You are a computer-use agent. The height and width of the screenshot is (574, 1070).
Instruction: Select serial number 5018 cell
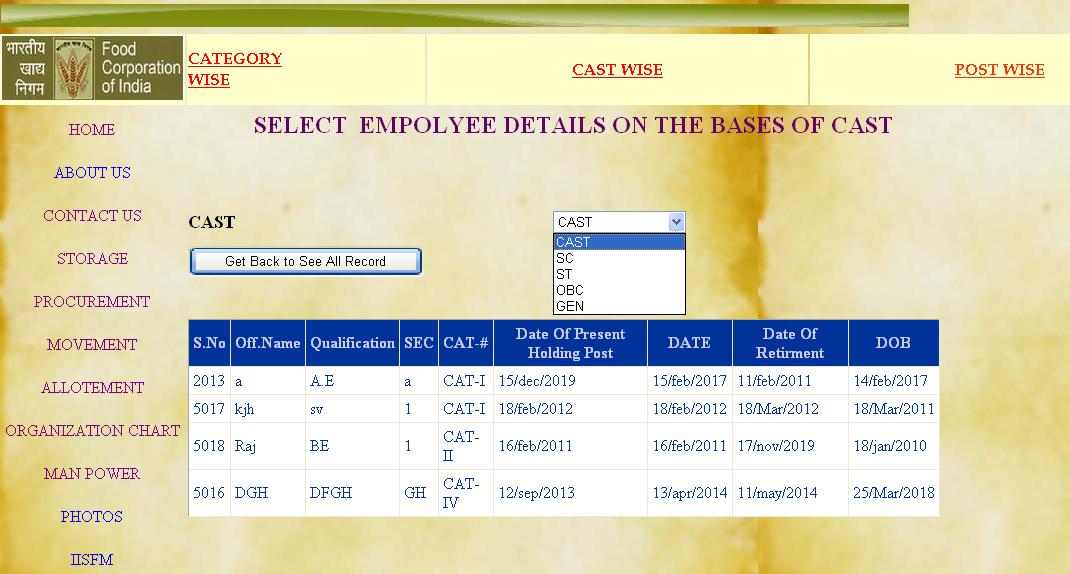[209, 446]
